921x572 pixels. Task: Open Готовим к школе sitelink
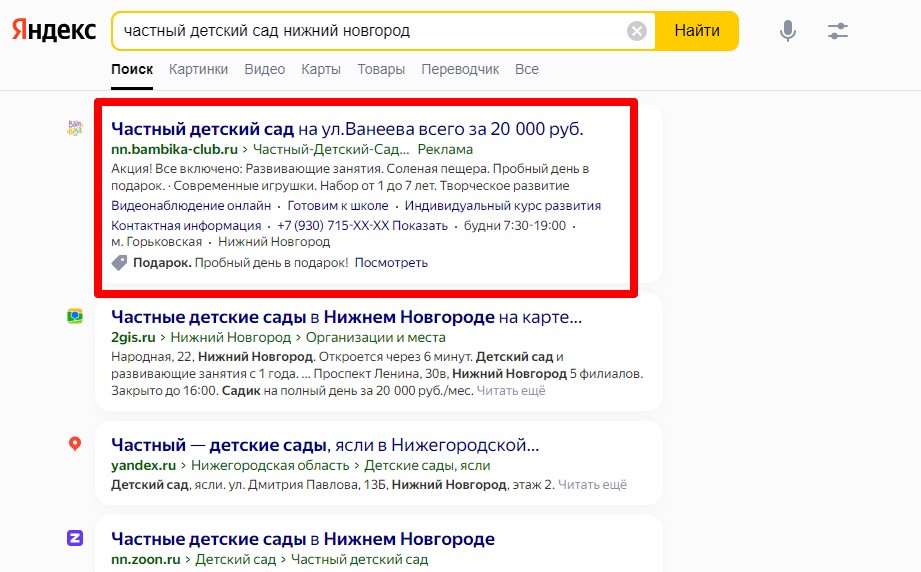[x=338, y=206]
